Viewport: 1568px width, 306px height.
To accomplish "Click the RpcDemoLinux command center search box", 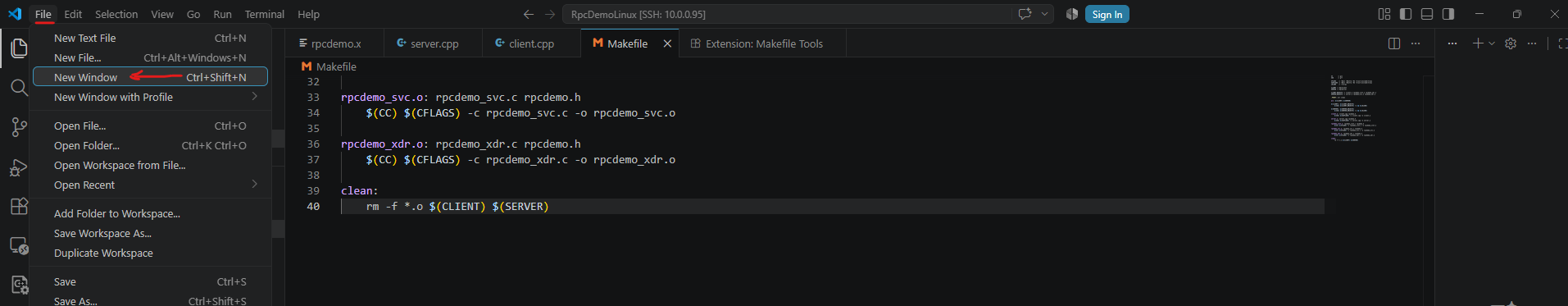I will [x=788, y=14].
